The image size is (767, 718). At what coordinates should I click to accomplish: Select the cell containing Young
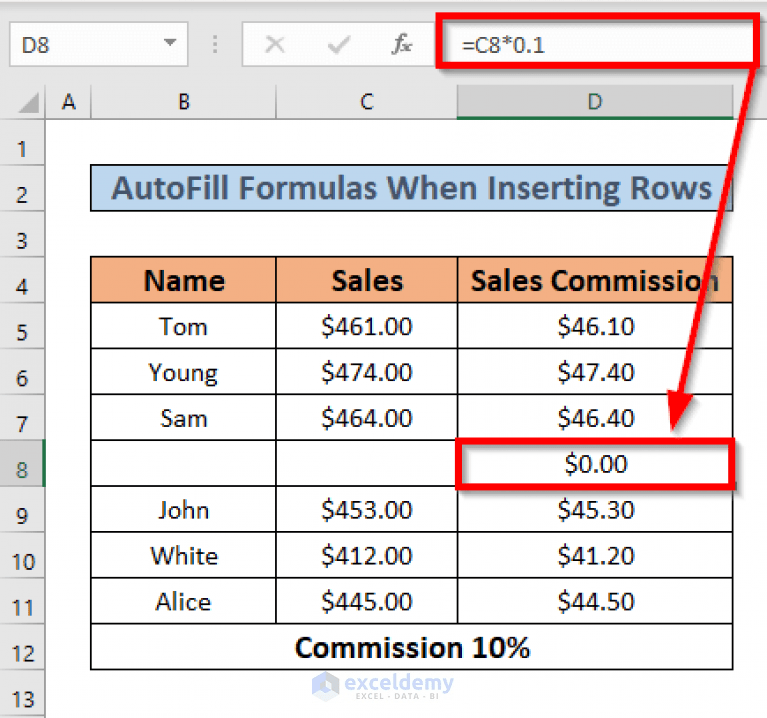point(183,371)
